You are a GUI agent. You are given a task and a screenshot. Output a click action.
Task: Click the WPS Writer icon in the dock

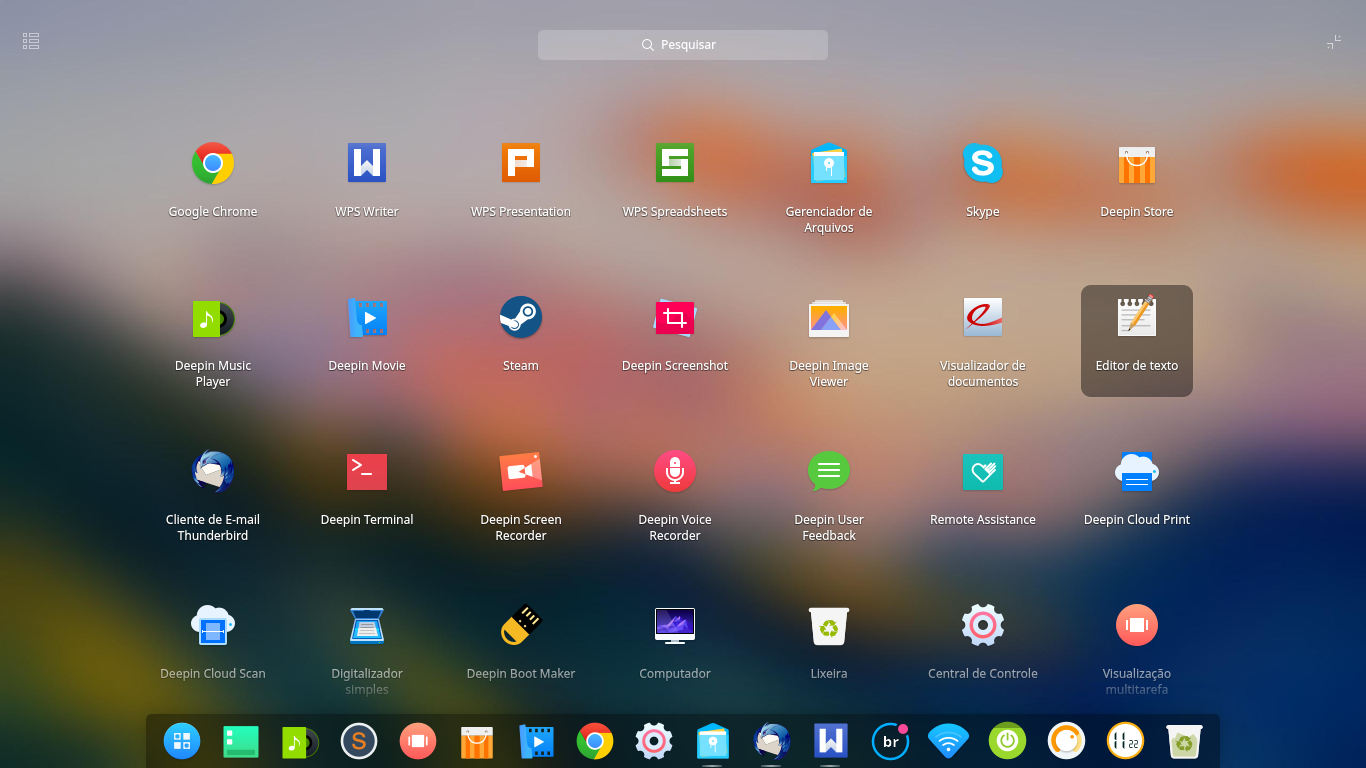831,741
